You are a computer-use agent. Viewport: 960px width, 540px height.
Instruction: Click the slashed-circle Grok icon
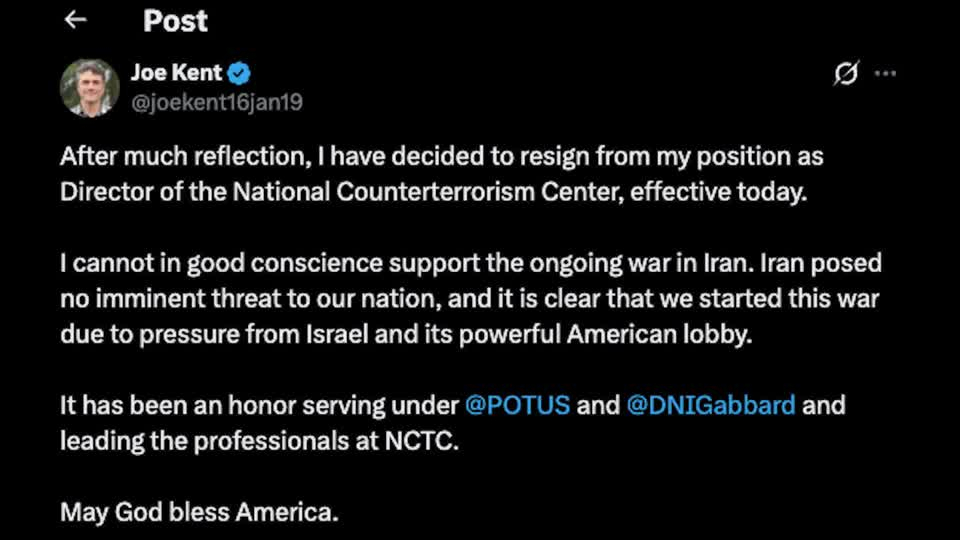(x=846, y=73)
